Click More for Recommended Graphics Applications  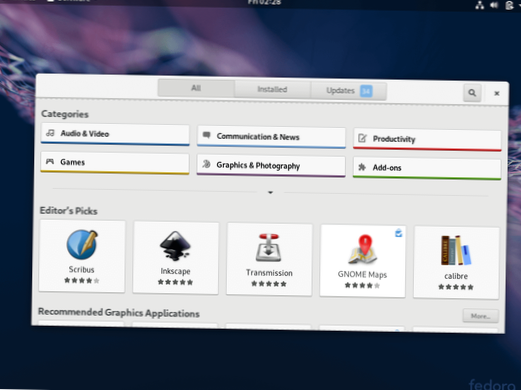pos(481,316)
